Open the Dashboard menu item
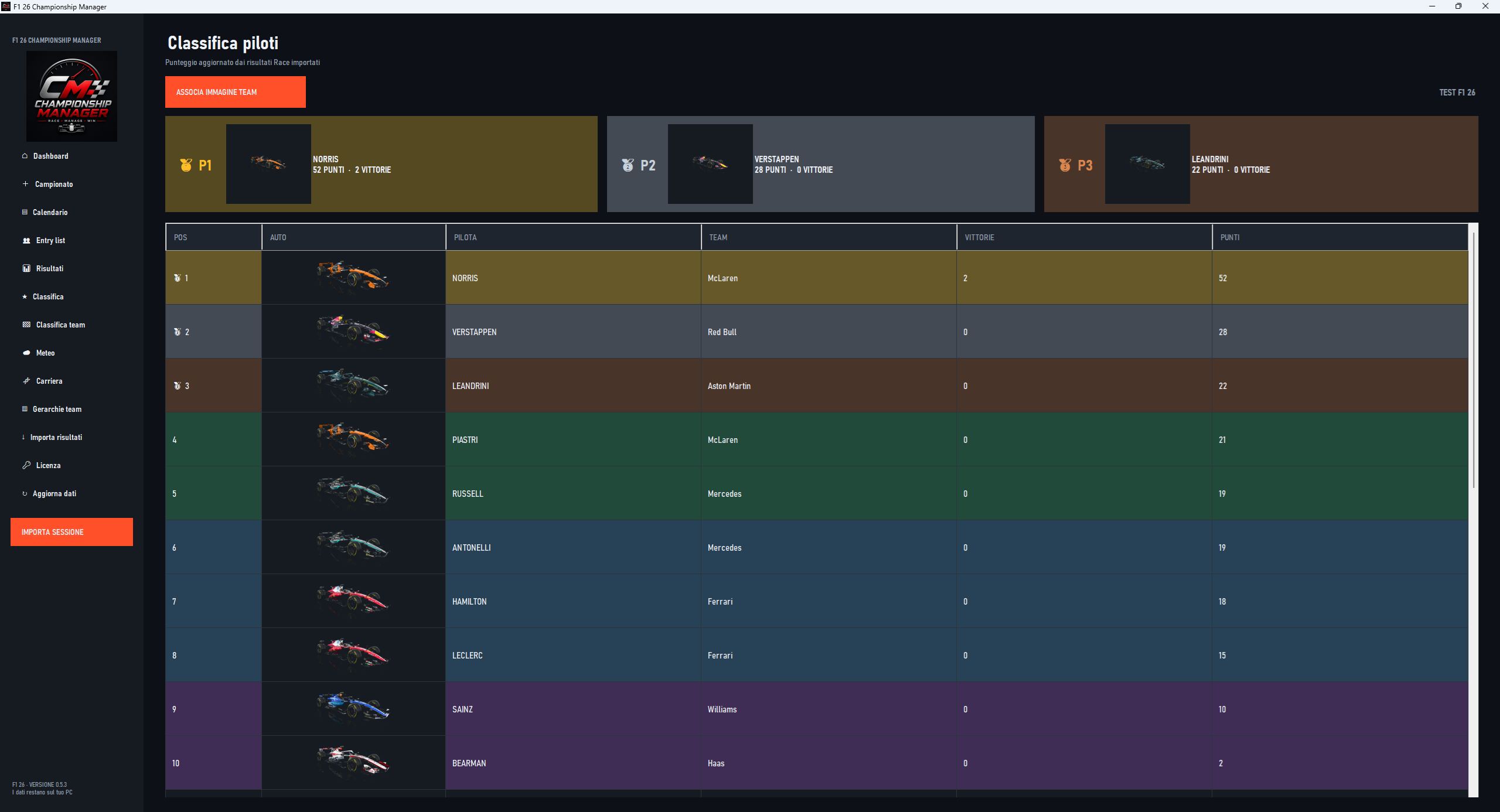1500x812 pixels. [x=51, y=156]
